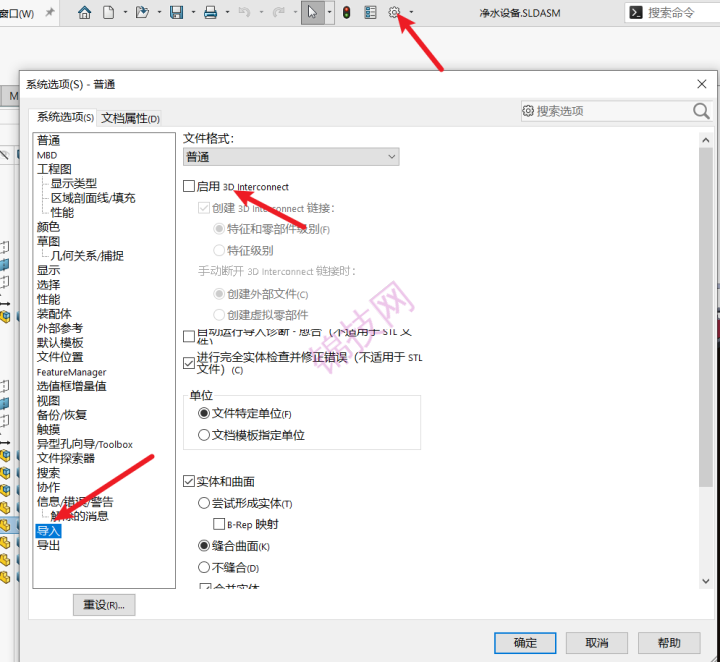
Task: Expand the Options gear dropdown arrow
Action: tap(411, 12)
